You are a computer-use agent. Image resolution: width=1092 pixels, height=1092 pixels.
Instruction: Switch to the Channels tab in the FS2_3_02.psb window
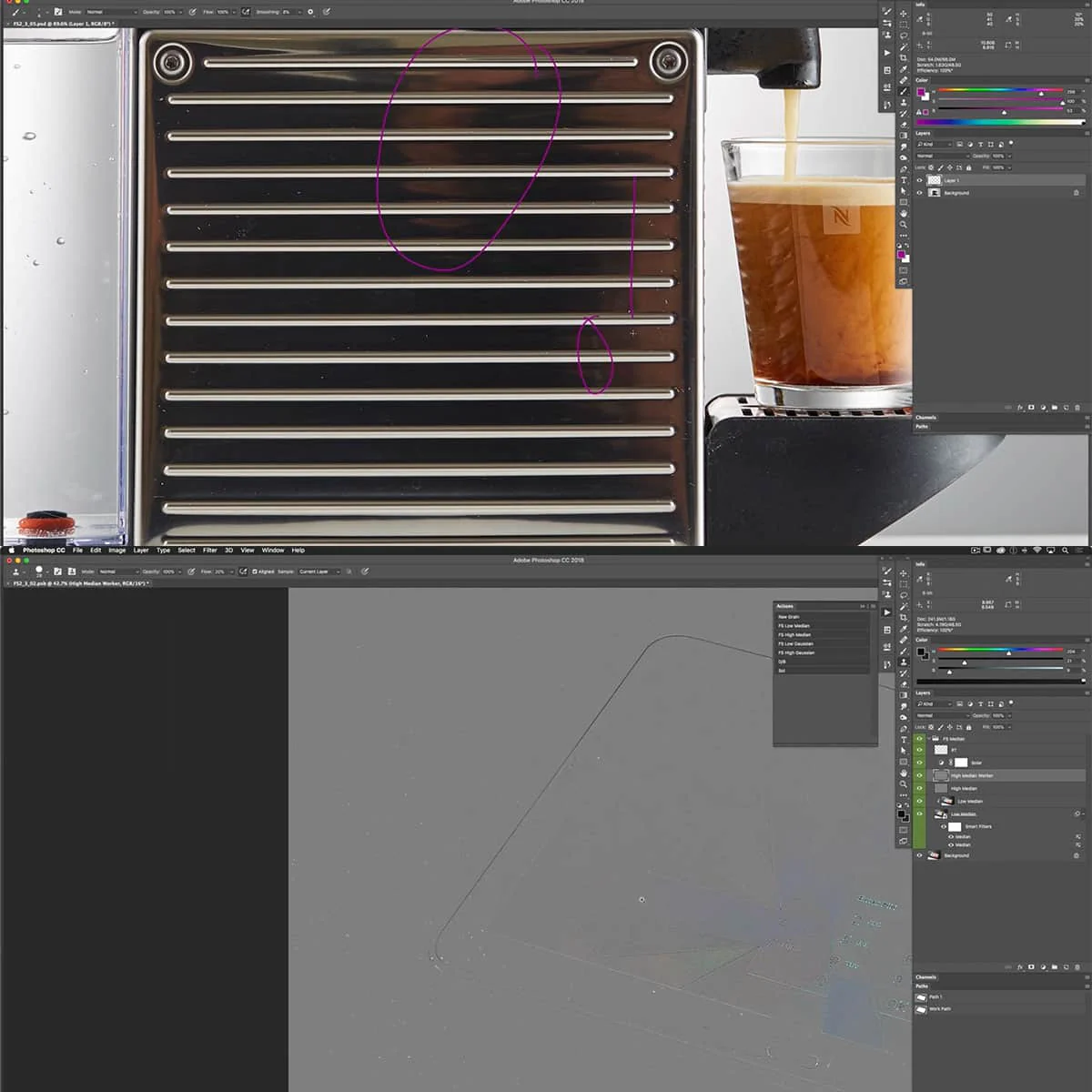[925, 977]
